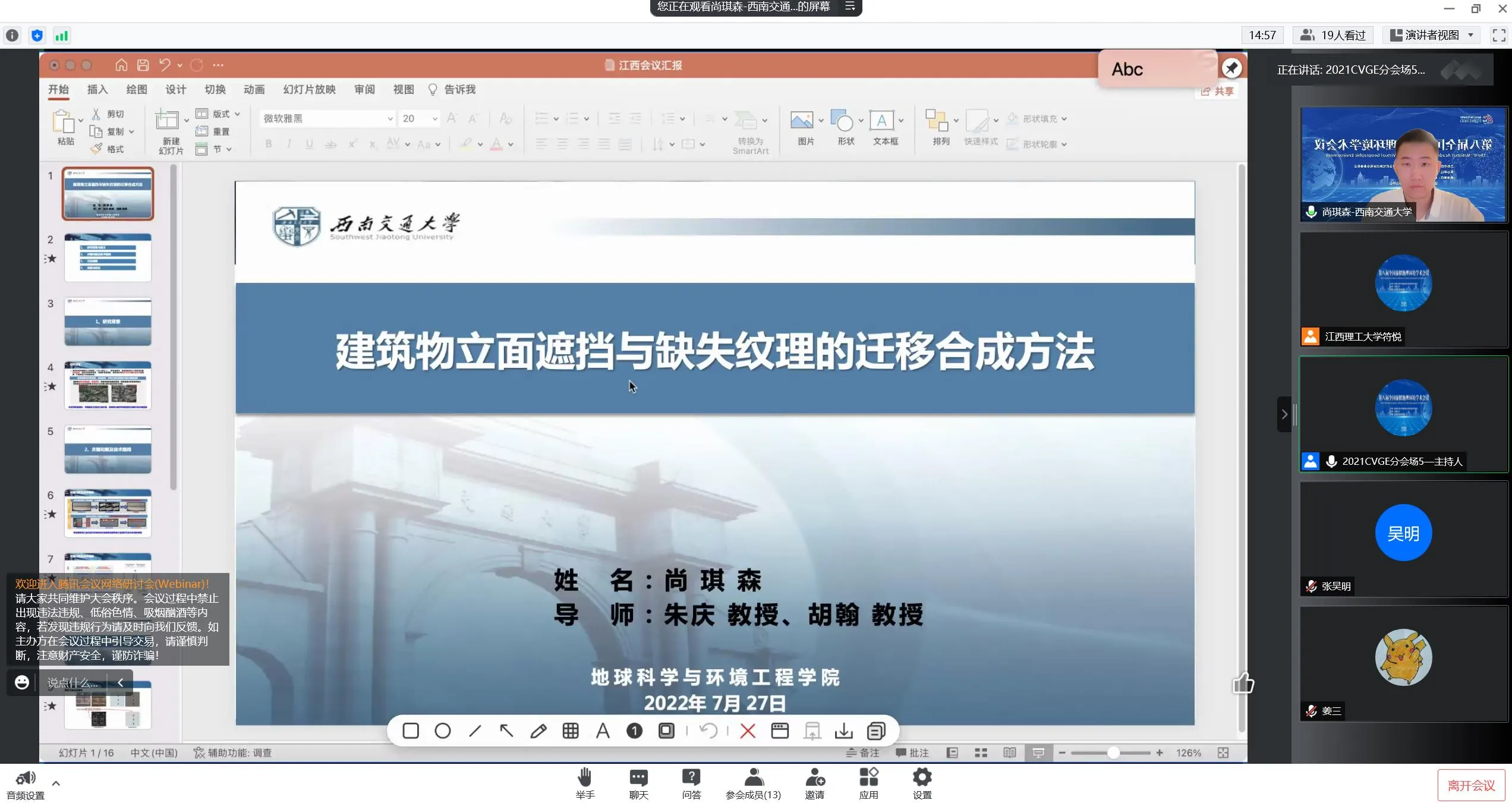The image size is (1512, 803).
Task: Expand audio settings options arrow
Action: coord(56,783)
